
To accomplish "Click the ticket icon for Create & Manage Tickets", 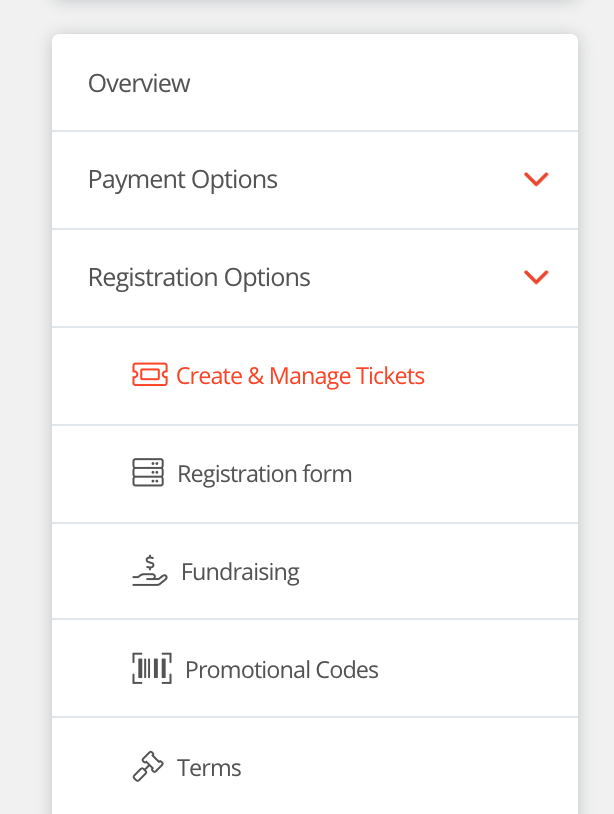I will click(149, 375).
